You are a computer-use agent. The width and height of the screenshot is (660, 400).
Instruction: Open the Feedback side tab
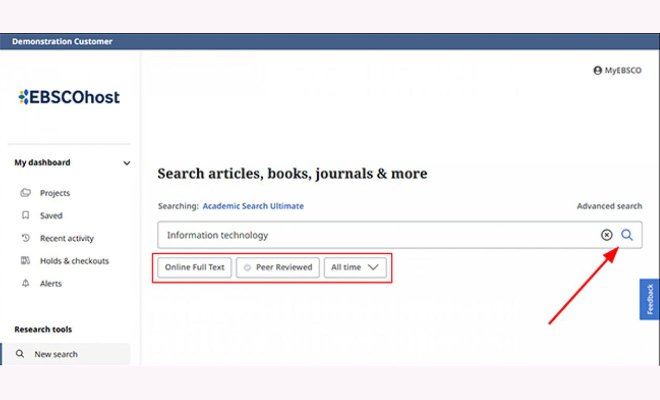point(649,299)
